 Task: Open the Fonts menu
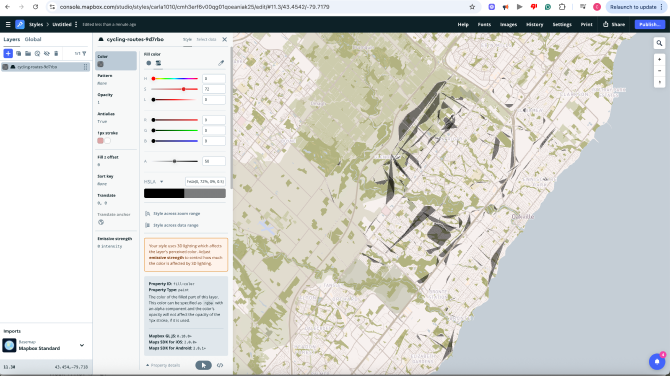(x=484, y=24)
